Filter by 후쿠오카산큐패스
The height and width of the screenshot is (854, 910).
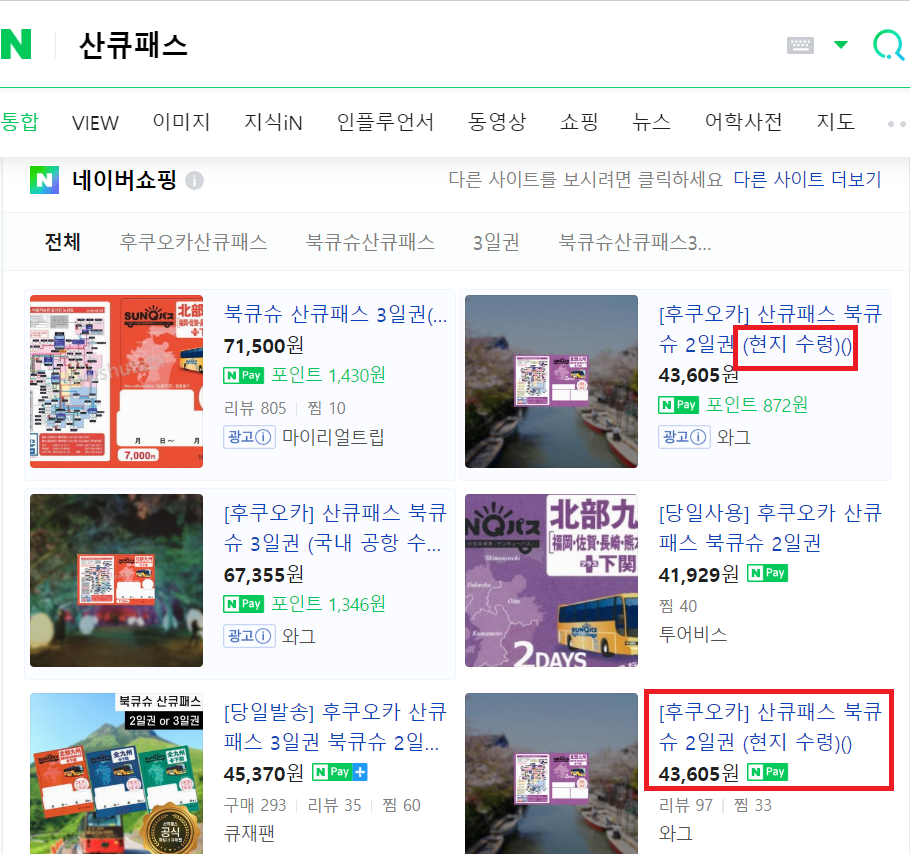[x=193, y=242]
